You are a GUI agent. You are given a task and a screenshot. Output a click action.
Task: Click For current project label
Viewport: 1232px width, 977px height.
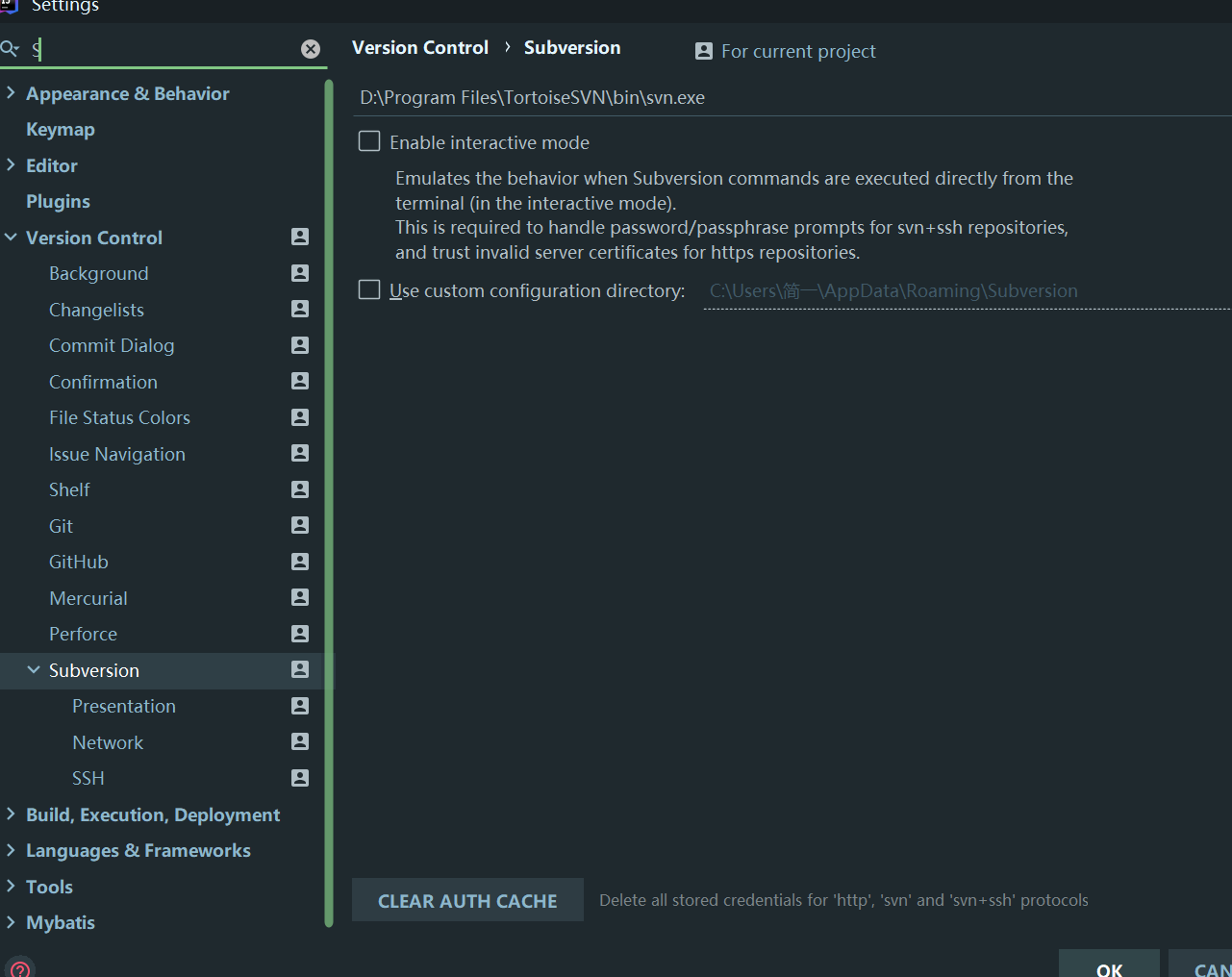pyautogui.click(x=798, y=51)
